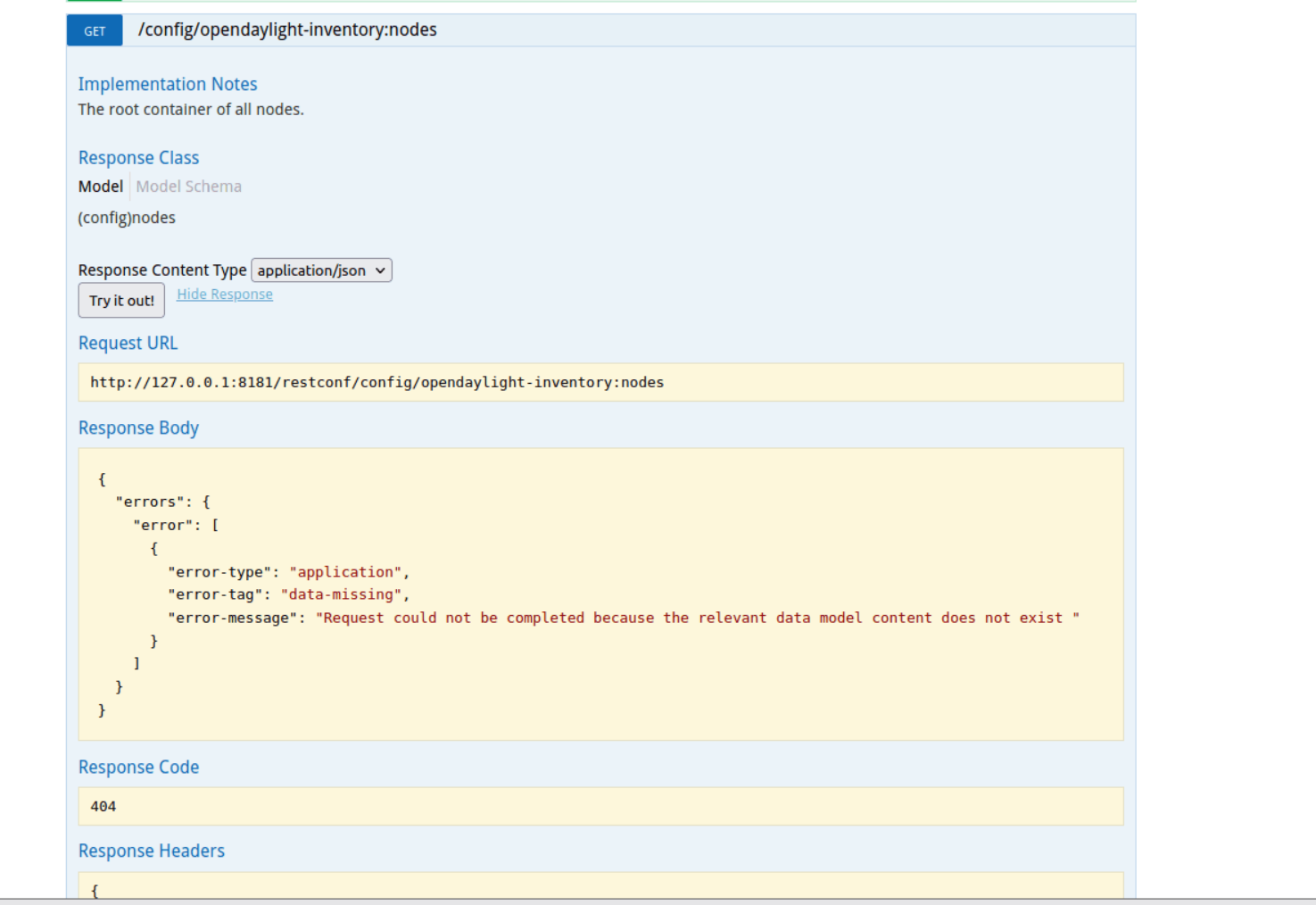1316x905 pixels.
Task: Click the chevron arrow beside application/json
Action: pyautogui.click(x=380, y=270)
